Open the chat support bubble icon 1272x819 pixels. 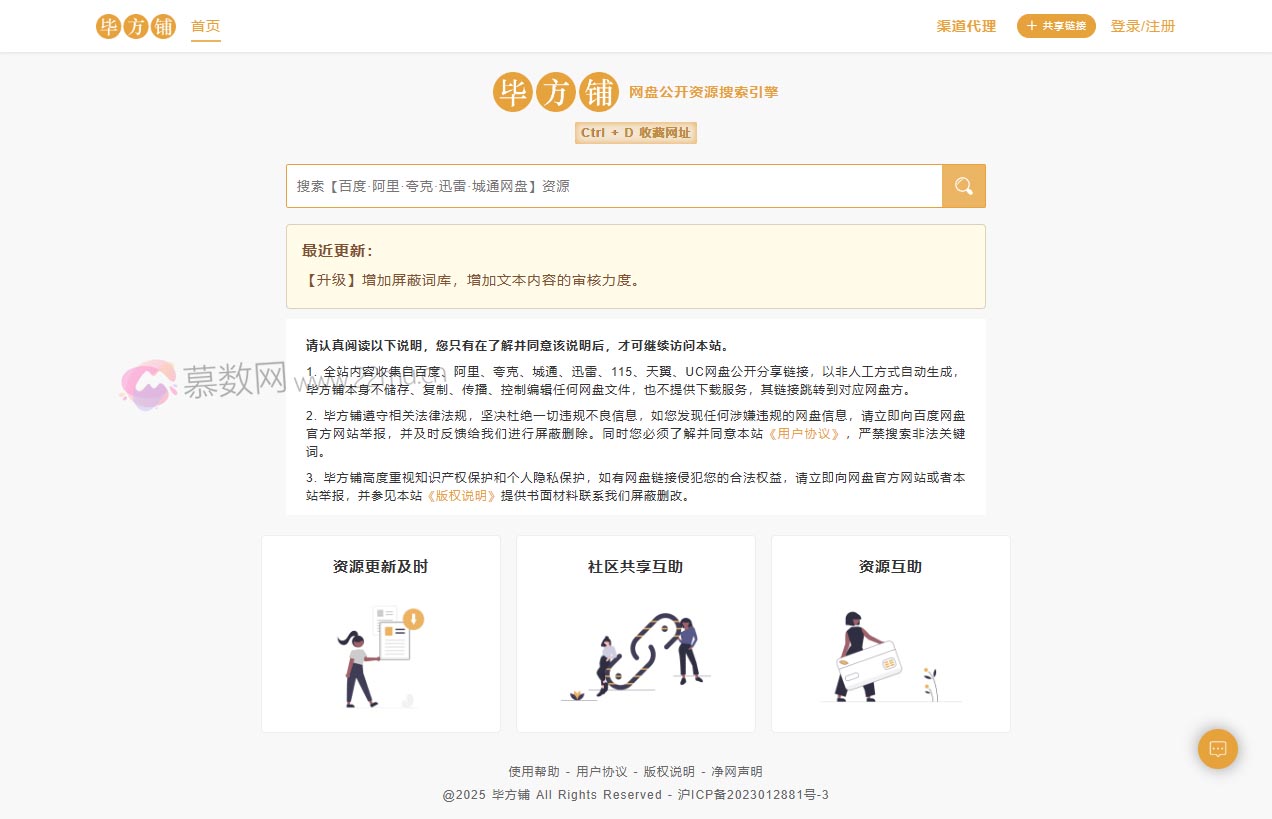[x=1217, y=748]
